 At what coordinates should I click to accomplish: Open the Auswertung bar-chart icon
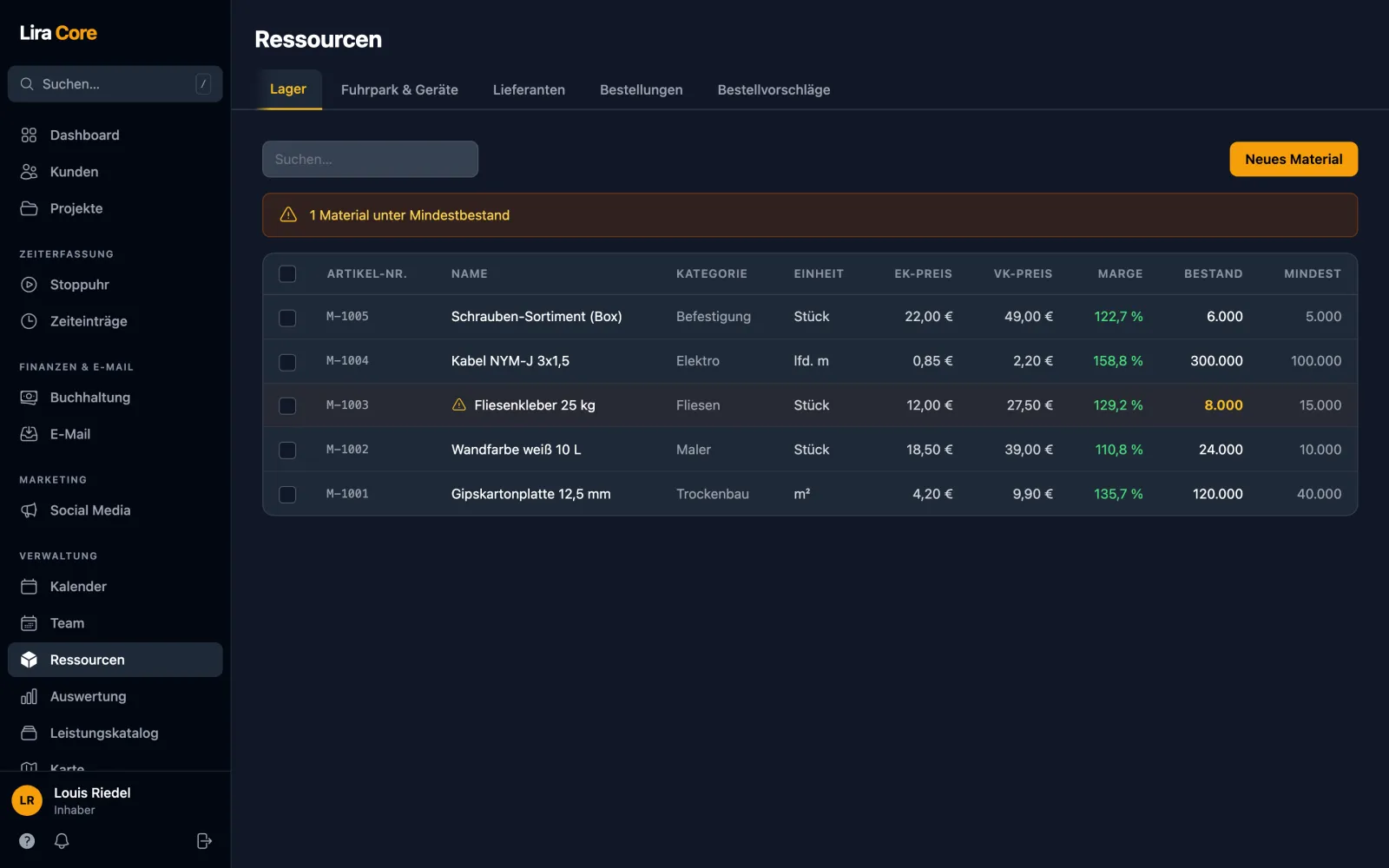click(x=29, y=696)
